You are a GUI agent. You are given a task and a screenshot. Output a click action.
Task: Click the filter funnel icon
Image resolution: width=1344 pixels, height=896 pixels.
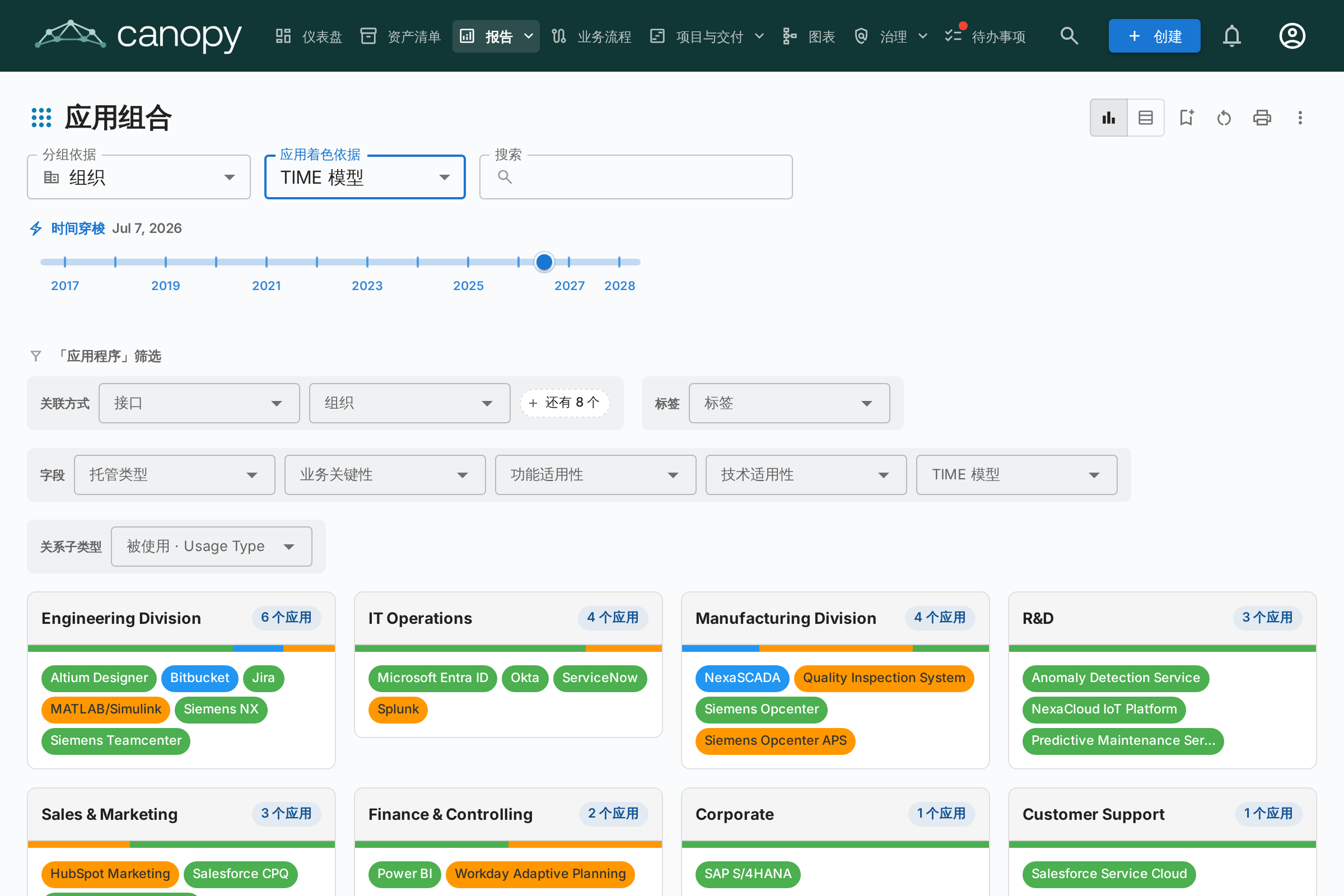[35, 356]
